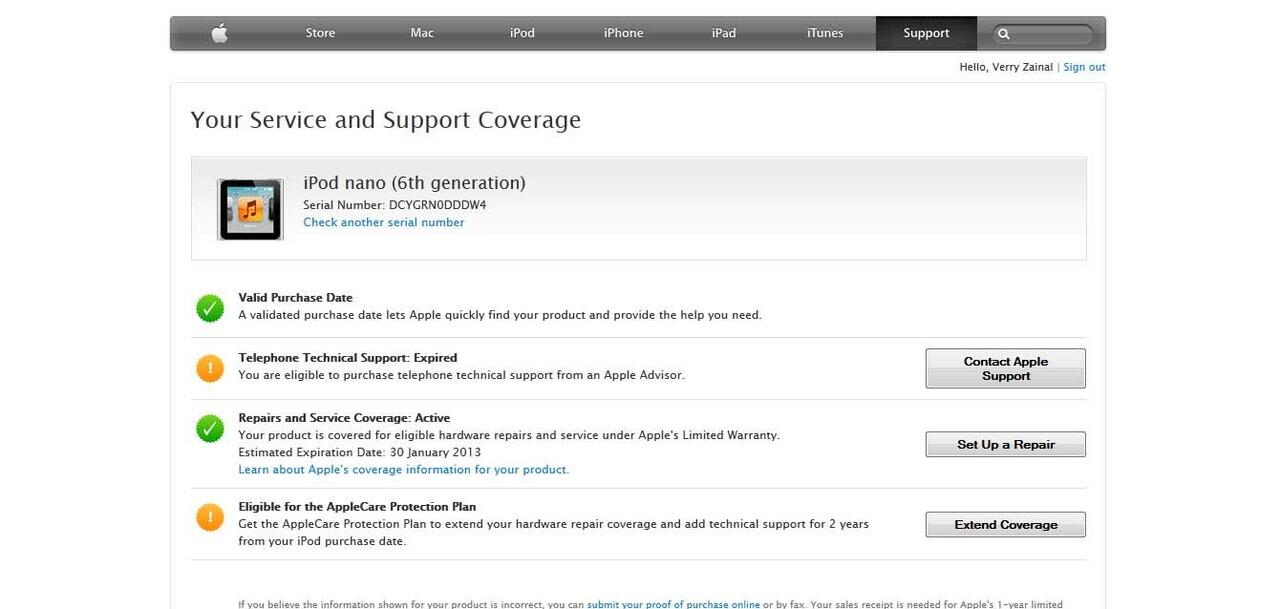1280x609 pixels.
Task: Click Repairs and Service Coverage: Active heading
Action: [344, 418]
